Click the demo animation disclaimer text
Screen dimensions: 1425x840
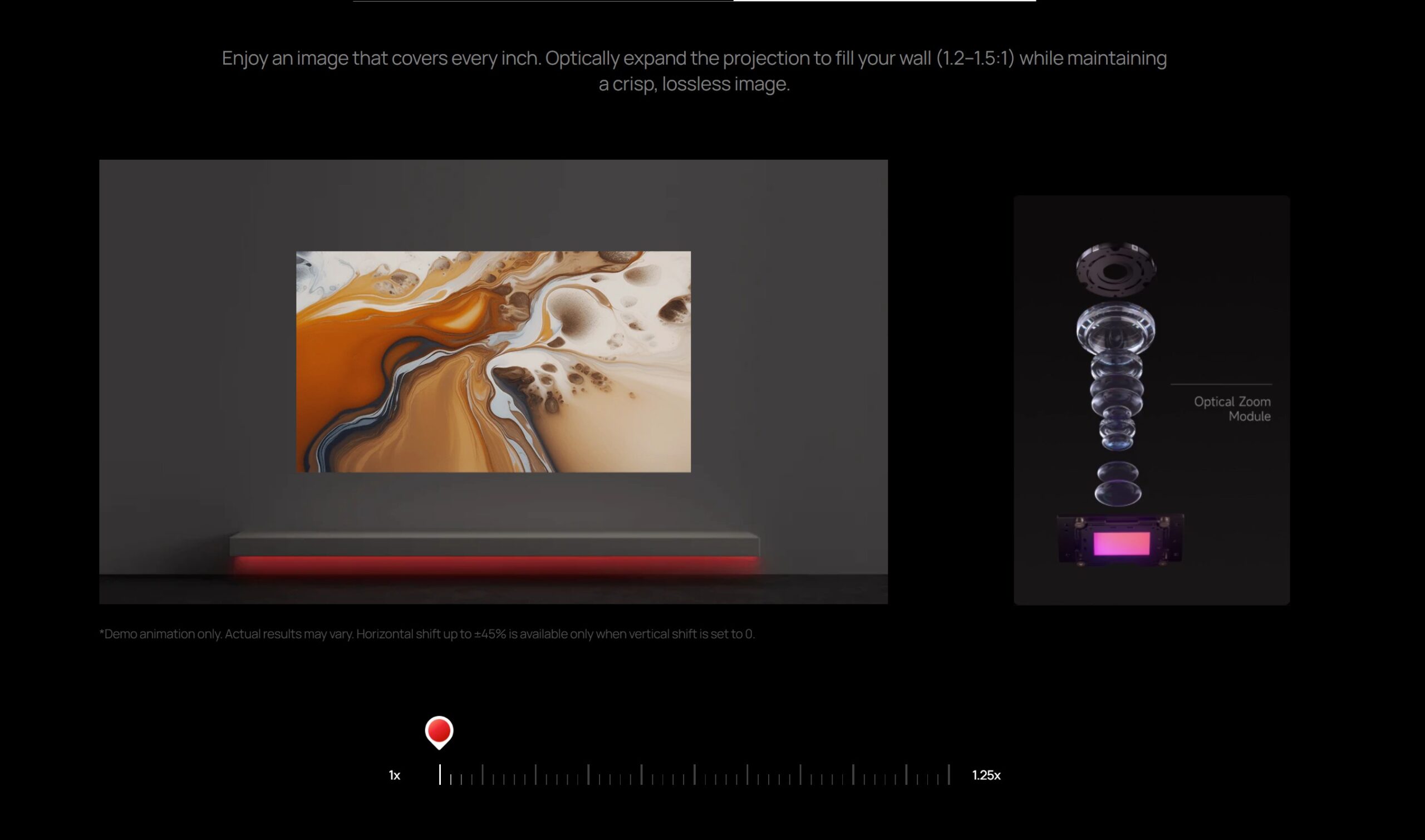coord(427,634)
